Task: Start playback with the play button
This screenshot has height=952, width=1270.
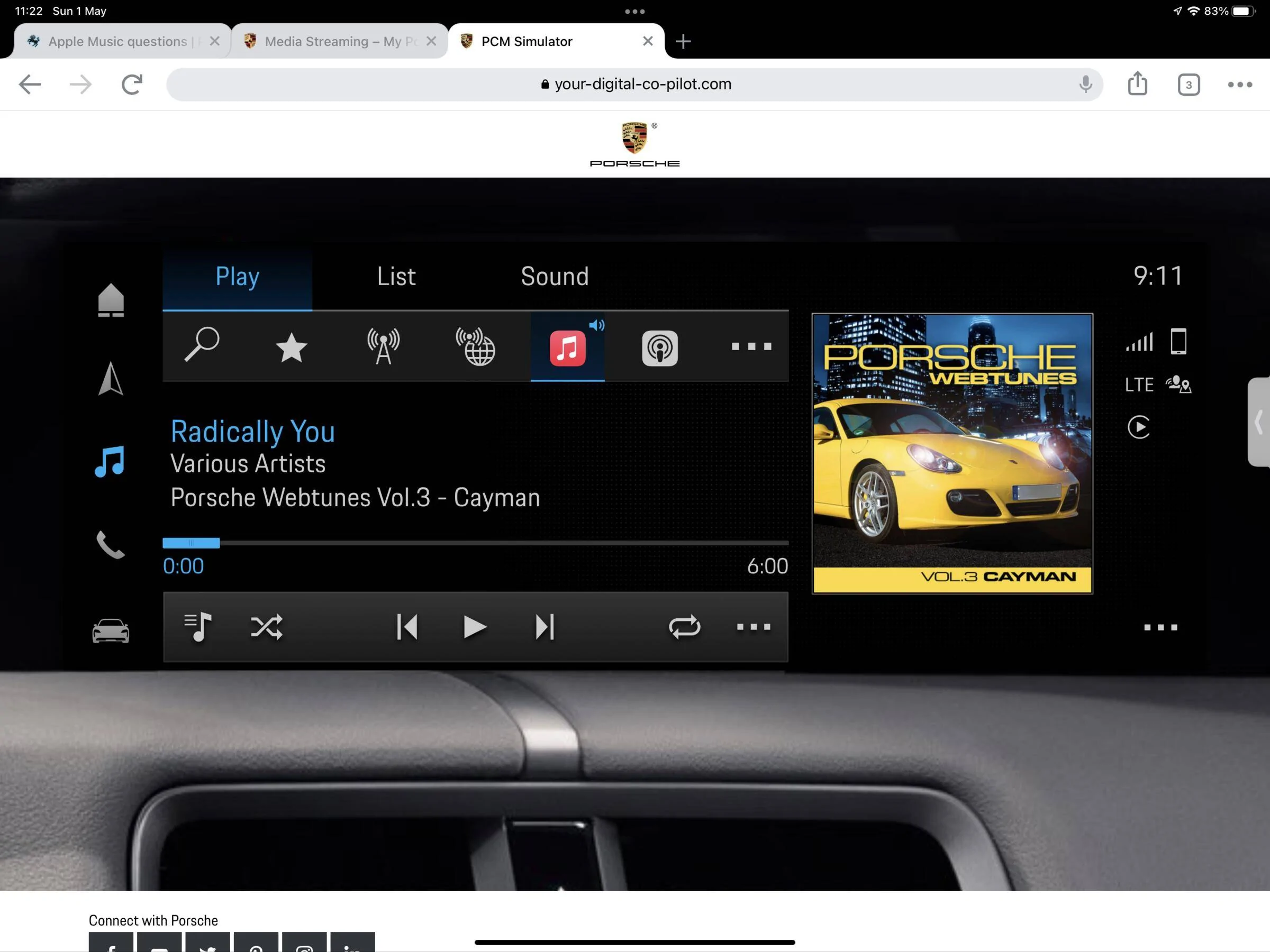Action: pos(475,627)
